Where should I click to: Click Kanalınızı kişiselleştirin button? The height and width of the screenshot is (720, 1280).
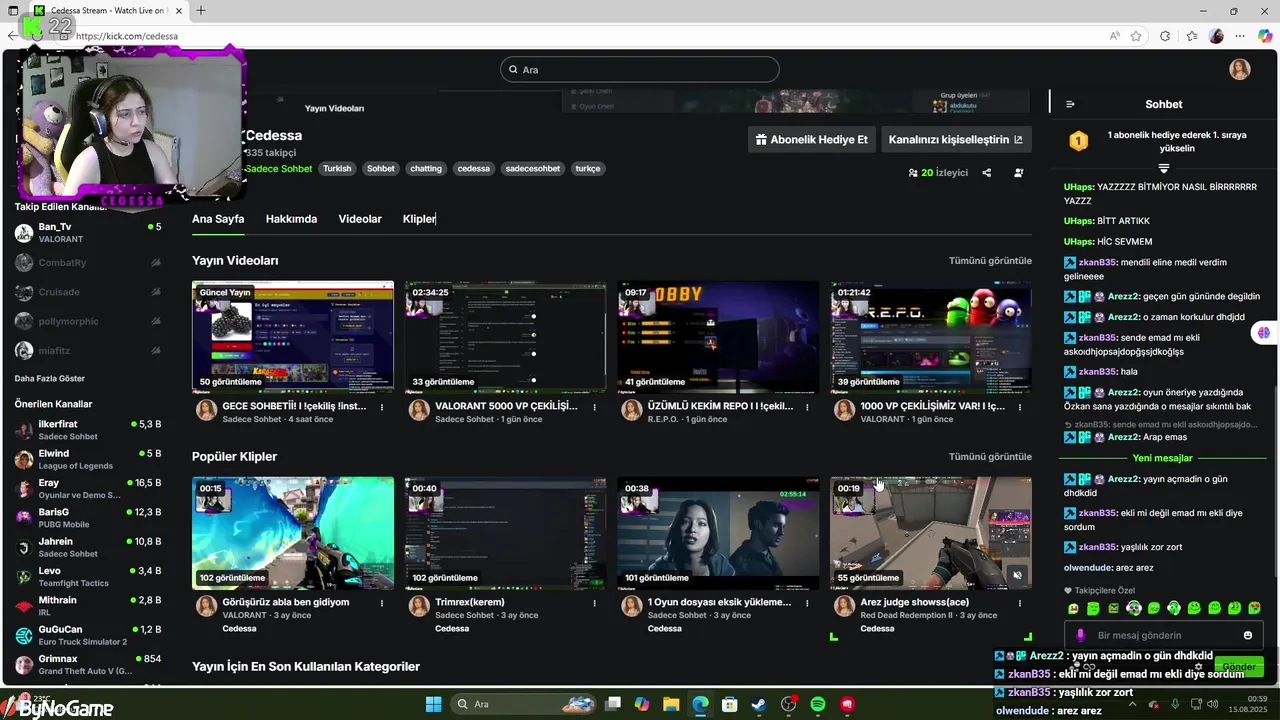[x=956, y=140]
